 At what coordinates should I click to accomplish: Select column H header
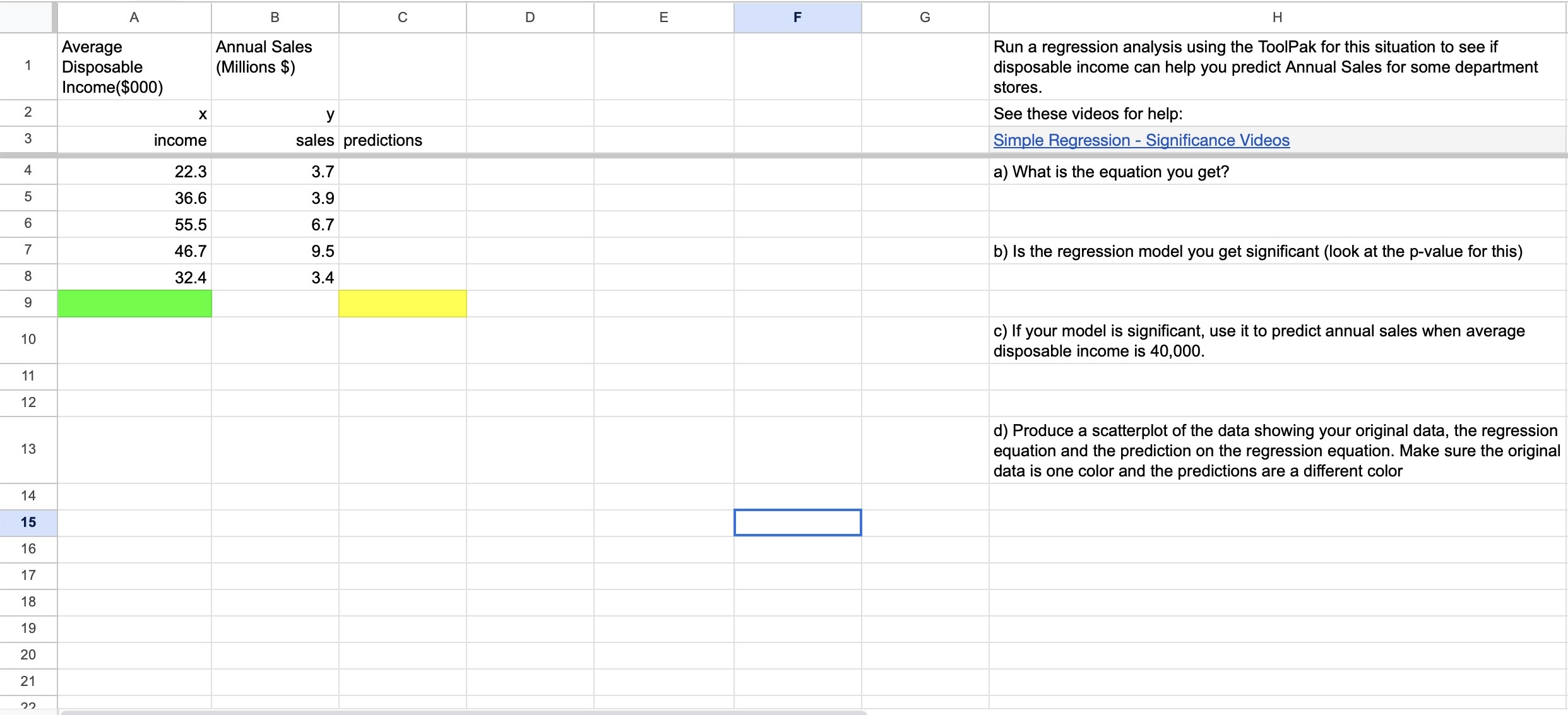point(1277,18)
